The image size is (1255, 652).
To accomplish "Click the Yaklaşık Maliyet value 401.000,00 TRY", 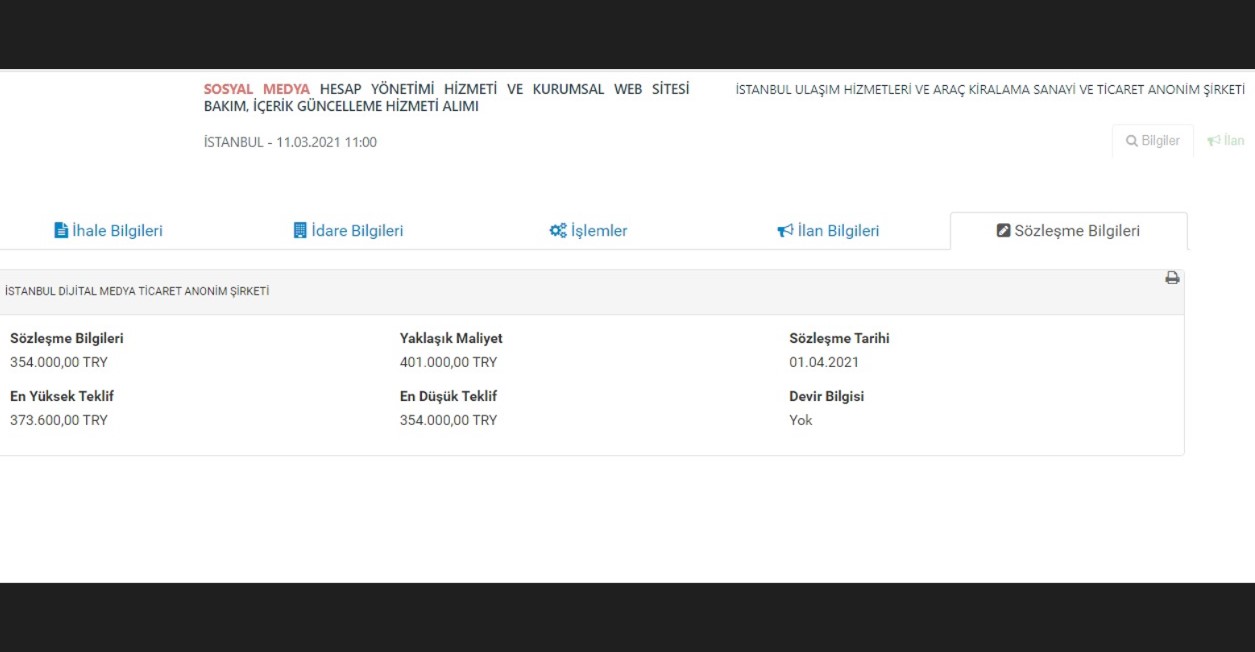I will point(448,362).
